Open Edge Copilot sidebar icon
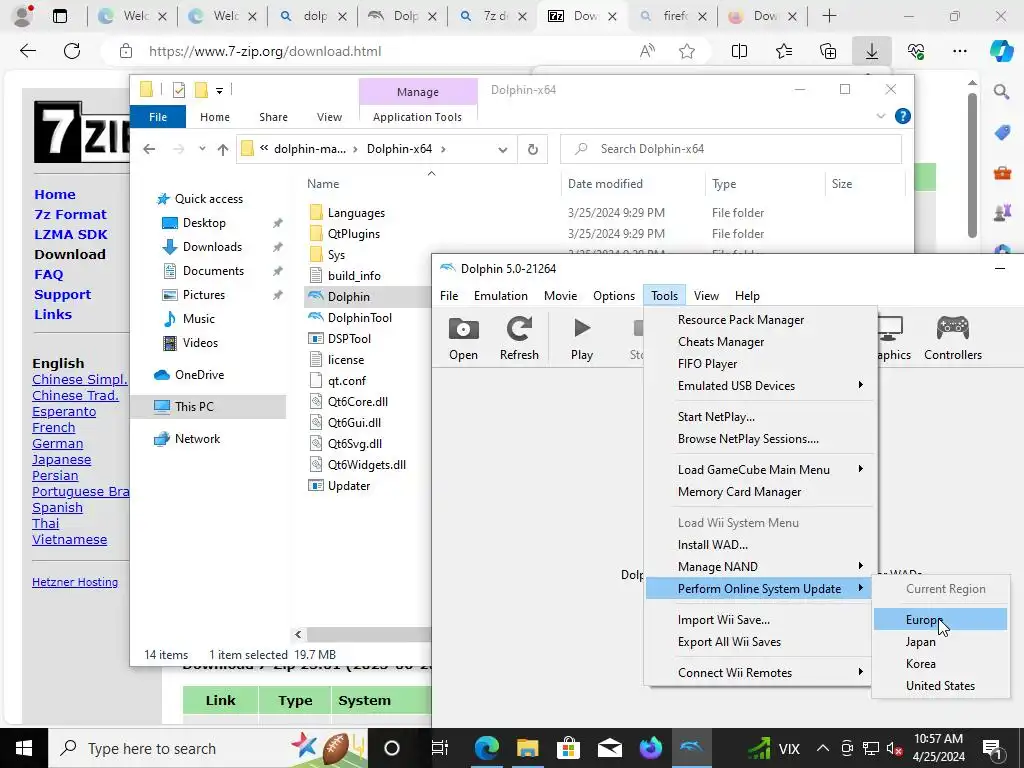Image resolution: width=1024 pixels, height=768 pixels. pyautogui.click(x=1001, y=51)
